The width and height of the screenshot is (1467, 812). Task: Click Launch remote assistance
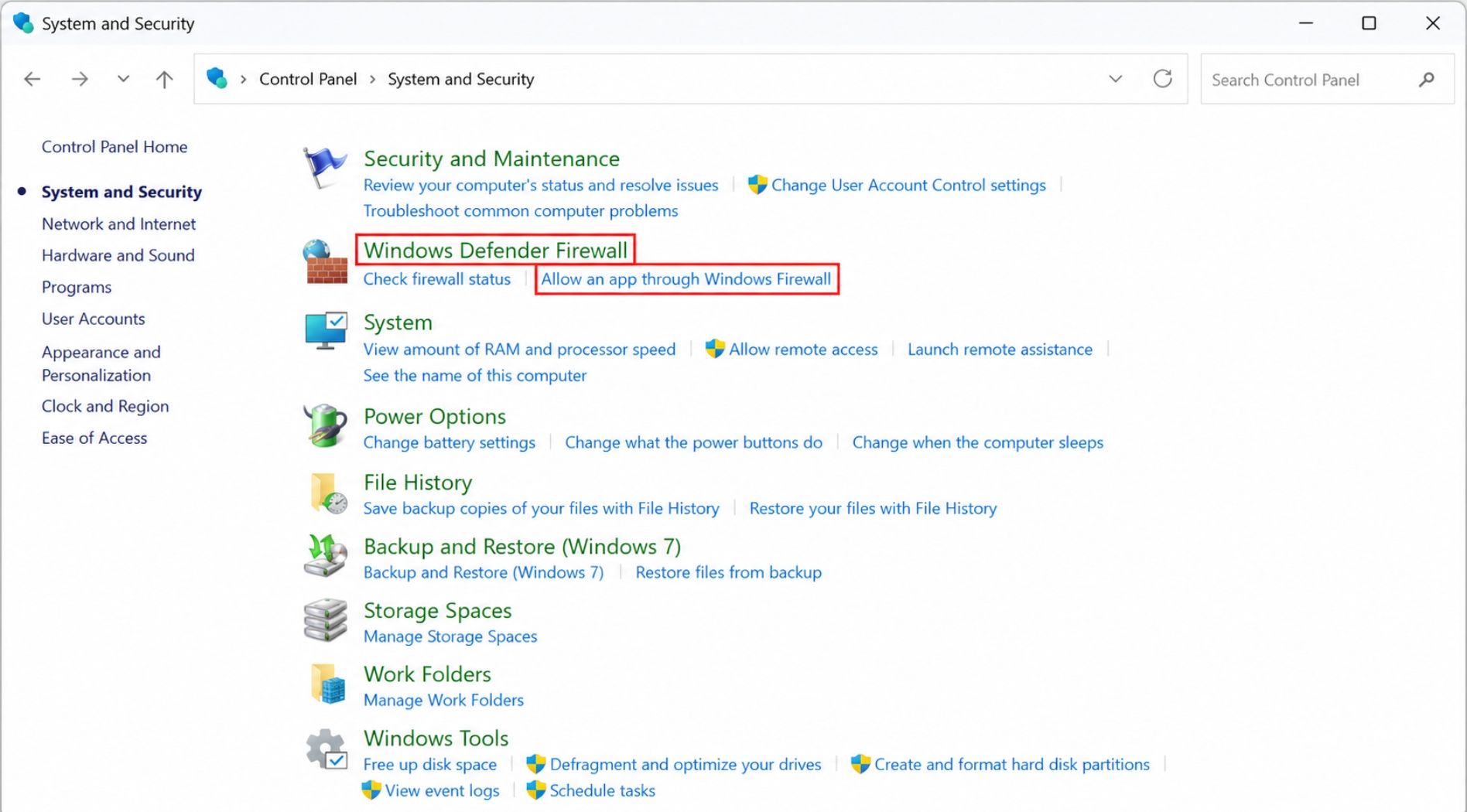click(x=1000, y=350)
